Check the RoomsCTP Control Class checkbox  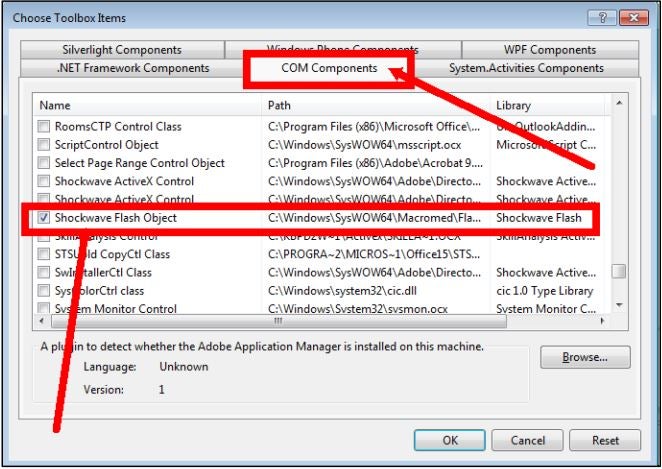[43, 126]
